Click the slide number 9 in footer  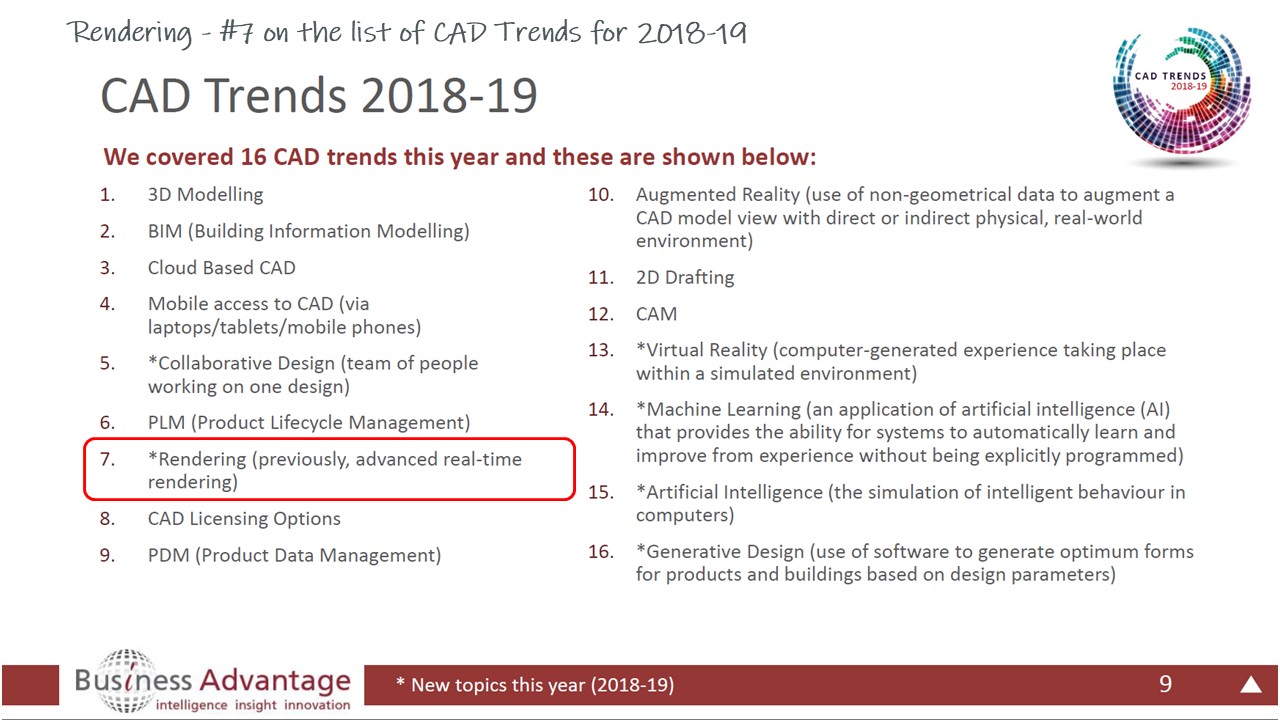point(1165,685)
